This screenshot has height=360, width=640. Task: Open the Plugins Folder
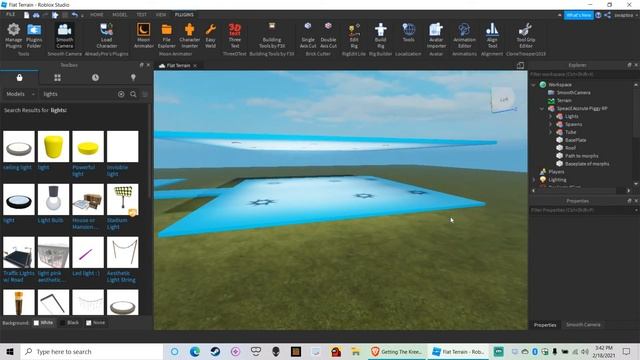[34, 36]
